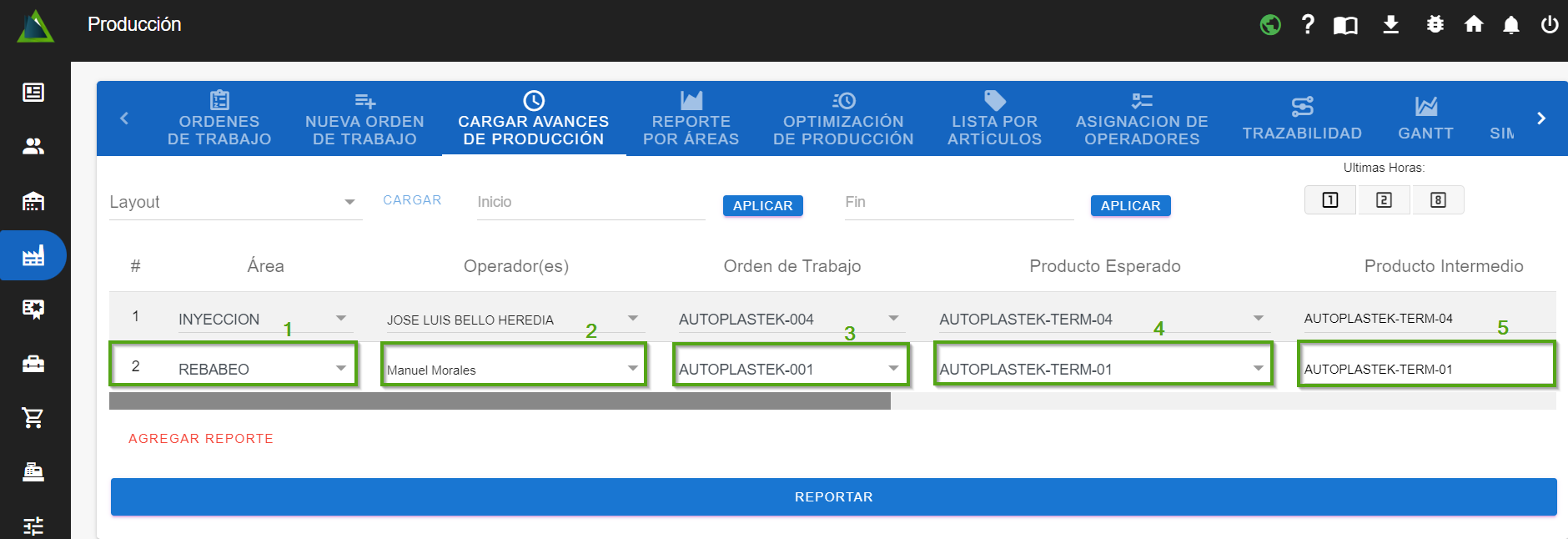Click the blue REPORTAR button
This screenshot has width=1568, height=539.
click(x=833, y=496)
